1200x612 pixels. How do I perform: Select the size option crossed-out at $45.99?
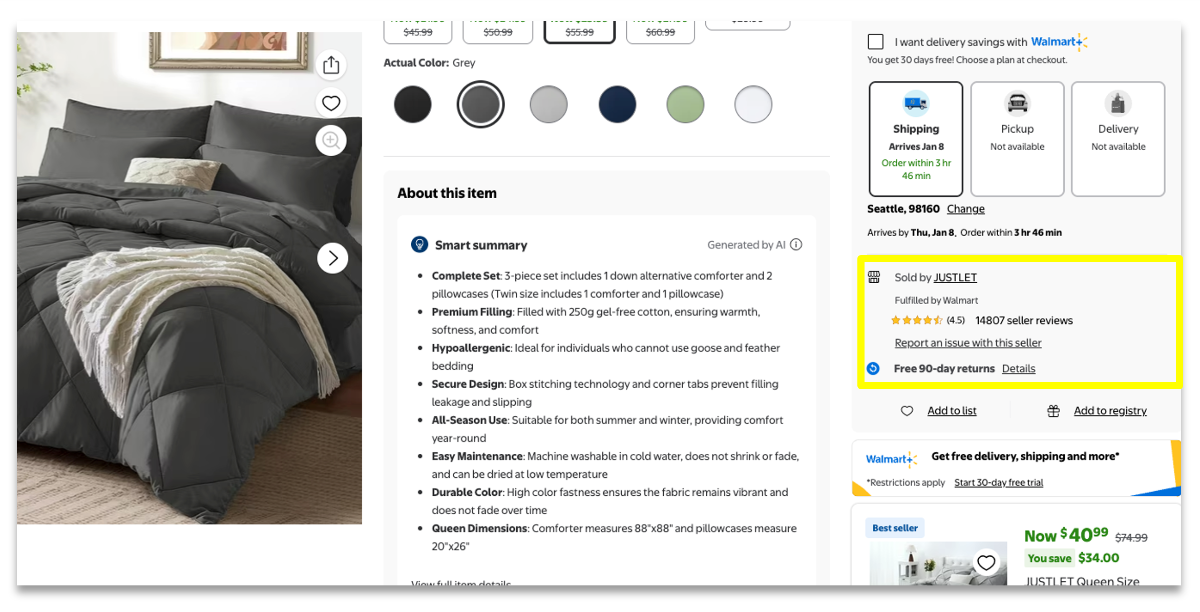pos(417,29)
